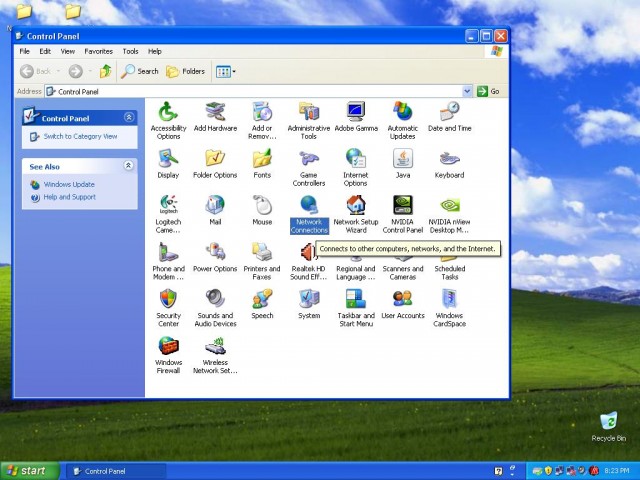Viewport: 640px width, 480px height.
Task: Click the Address bar field
Action: tap(258, 91)
